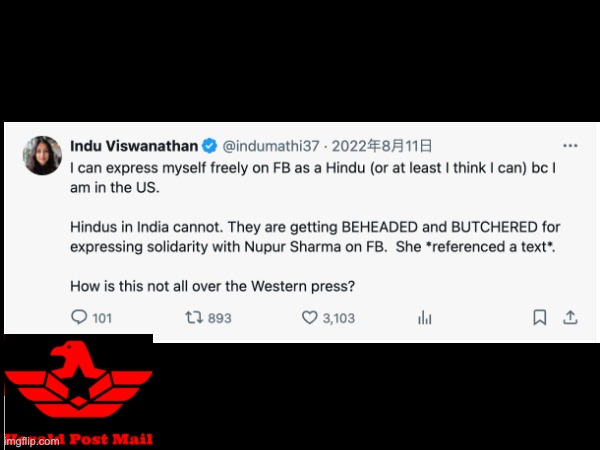Open Indu Viswanathan's profile picture
The height and width of the screenshot is (450, 600).
click(42, 155)
